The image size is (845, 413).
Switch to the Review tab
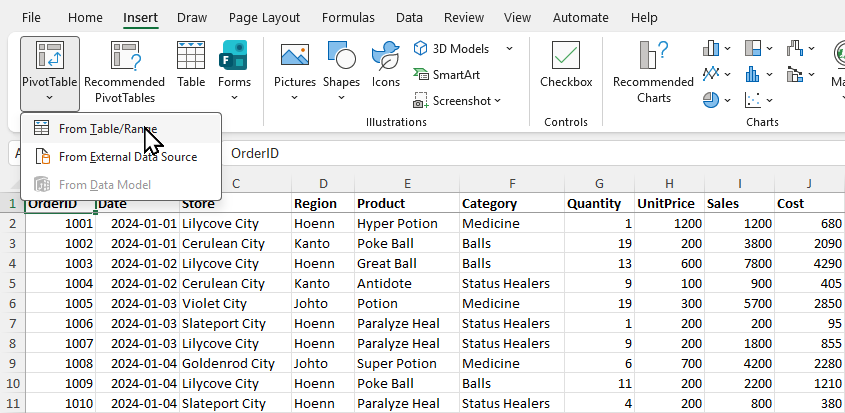click(463, 17)
